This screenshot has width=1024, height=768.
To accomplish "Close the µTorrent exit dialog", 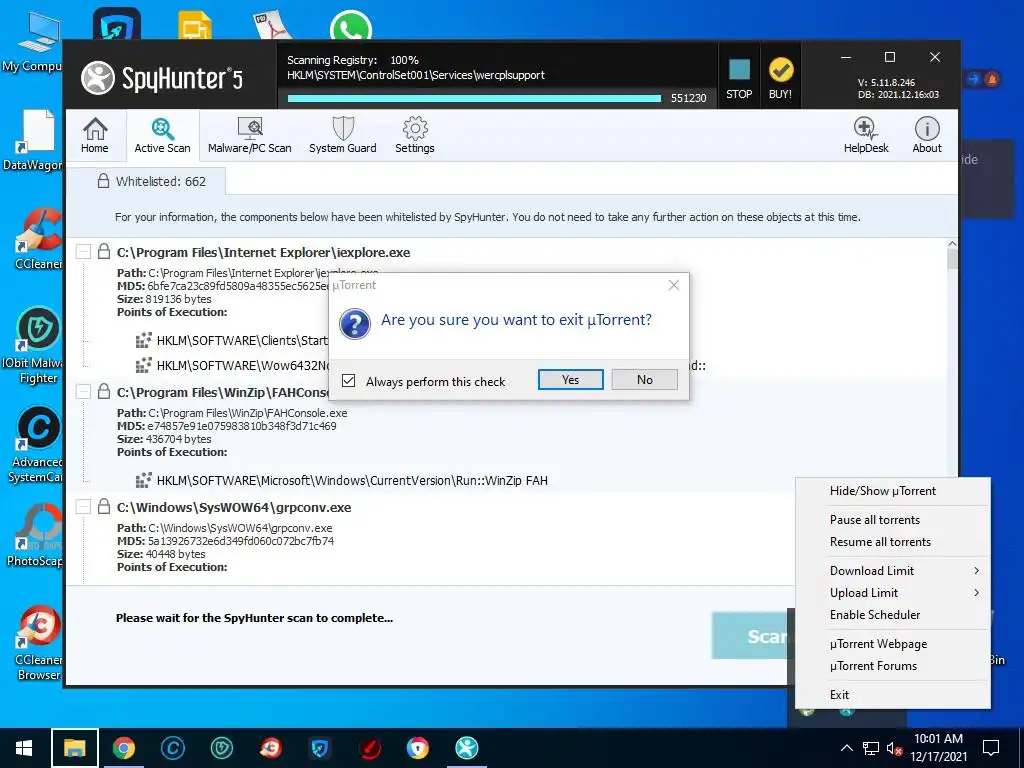I will pos(674,285).
